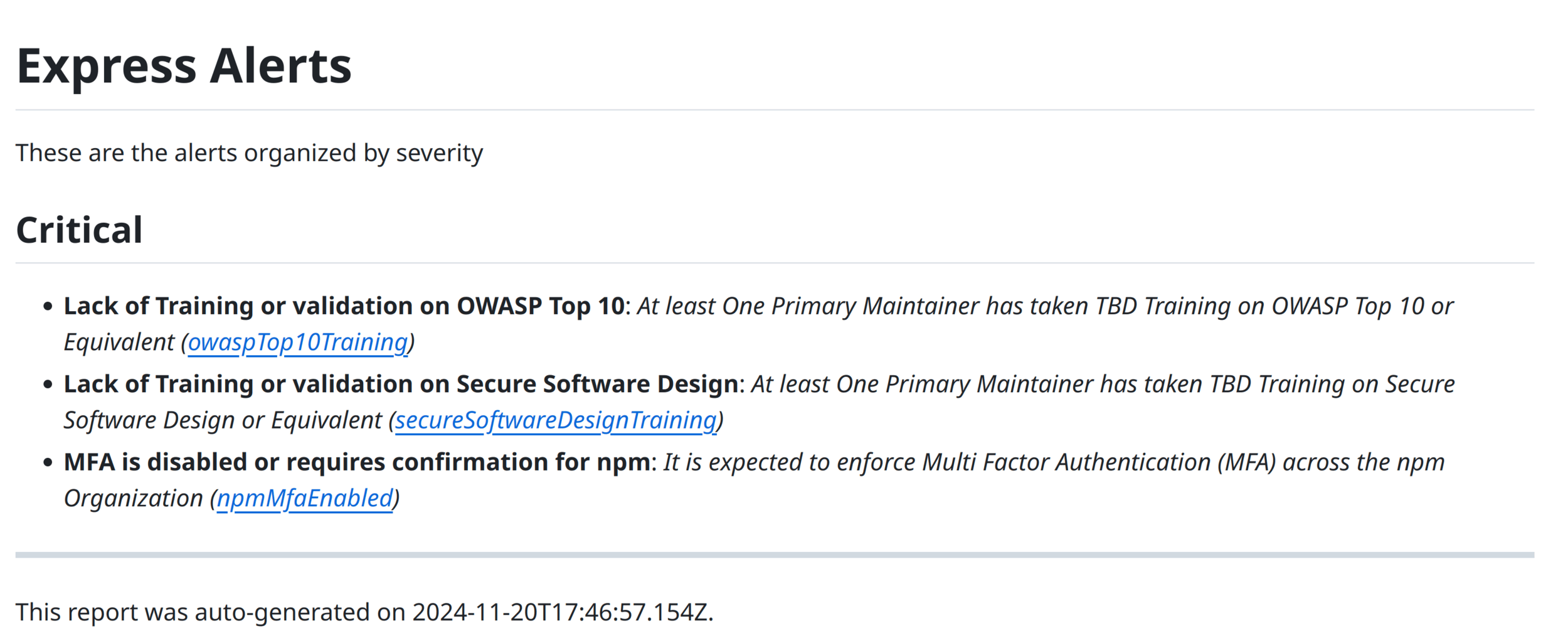Open the secureSoftwareDesignTraining link
This screenshot has height=643, width=1568.
tap(556, 420)
